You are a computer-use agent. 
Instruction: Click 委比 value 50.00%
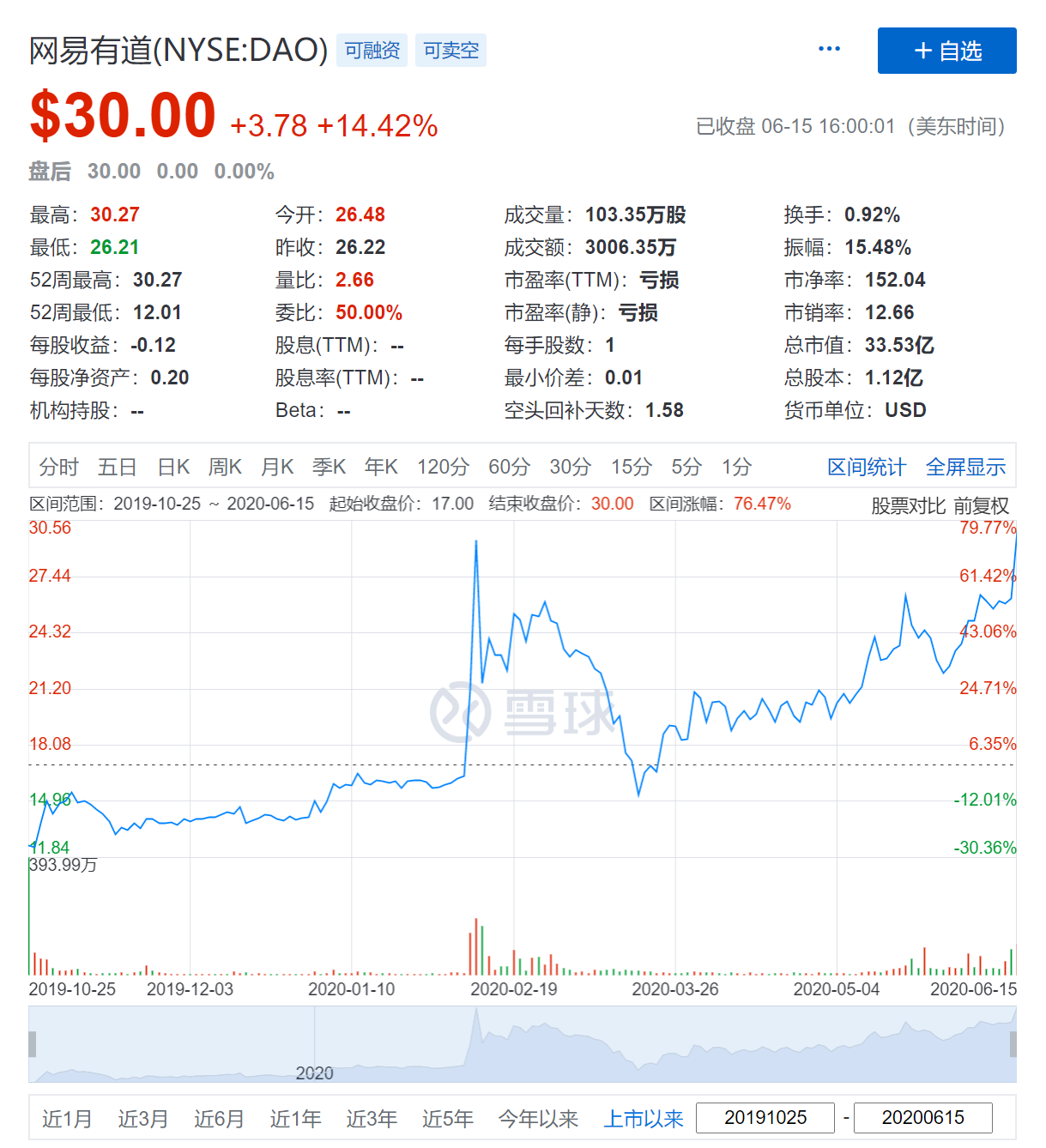369,312
